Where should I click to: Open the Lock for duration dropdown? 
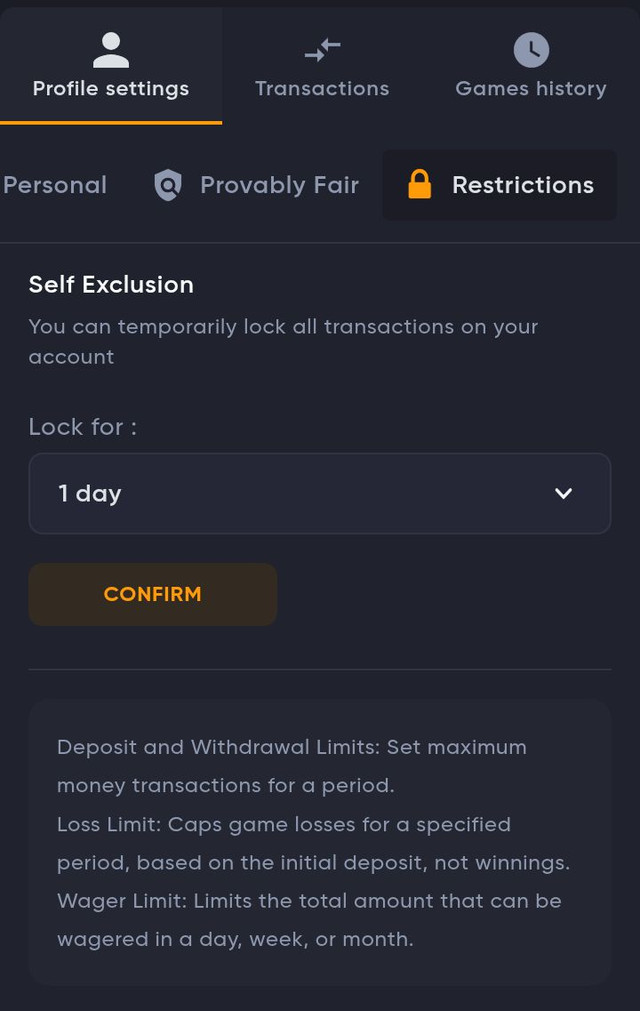tap(320, 493)
